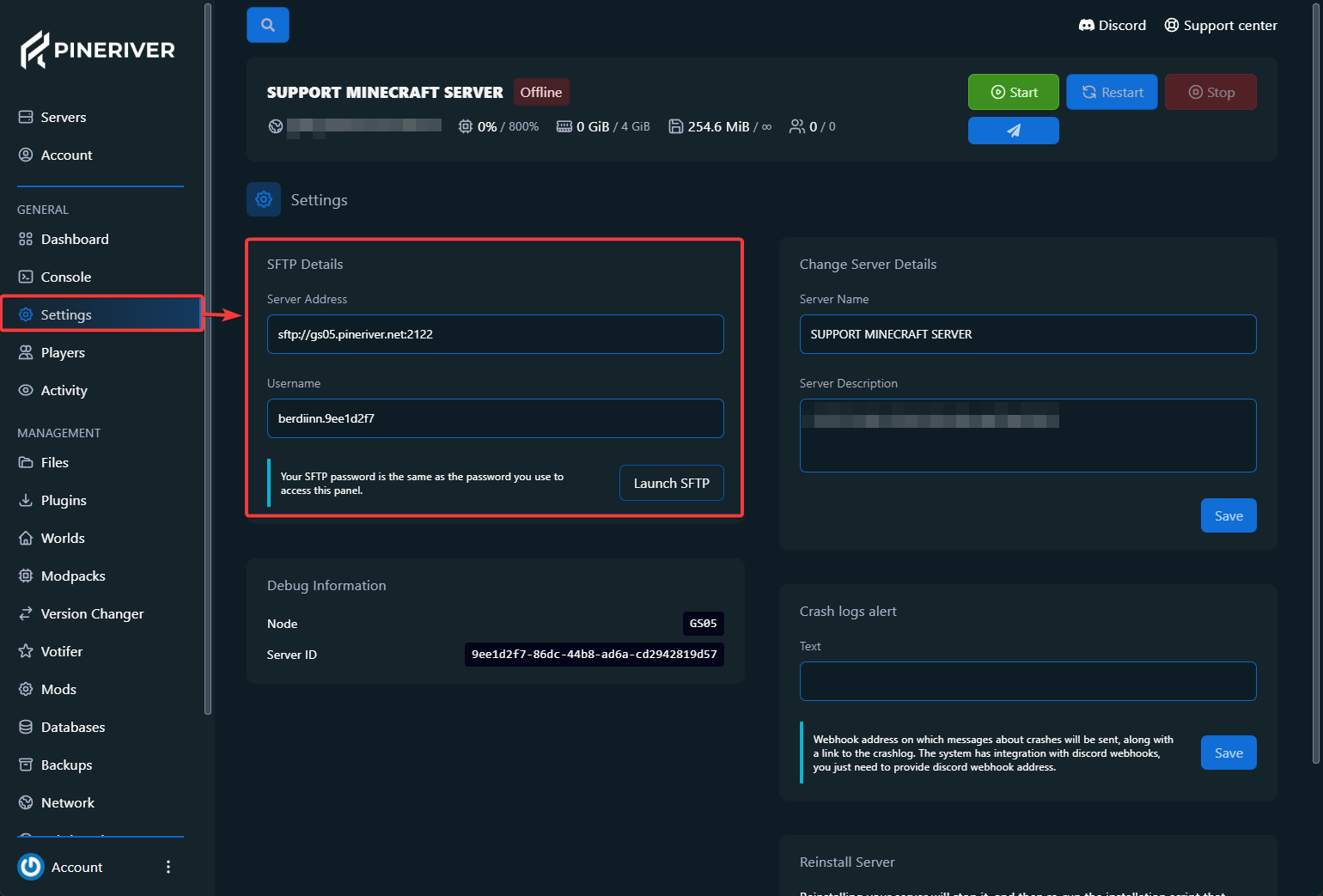
Task: Click the Server Name input field
Action: click(x=1028, y=334)
